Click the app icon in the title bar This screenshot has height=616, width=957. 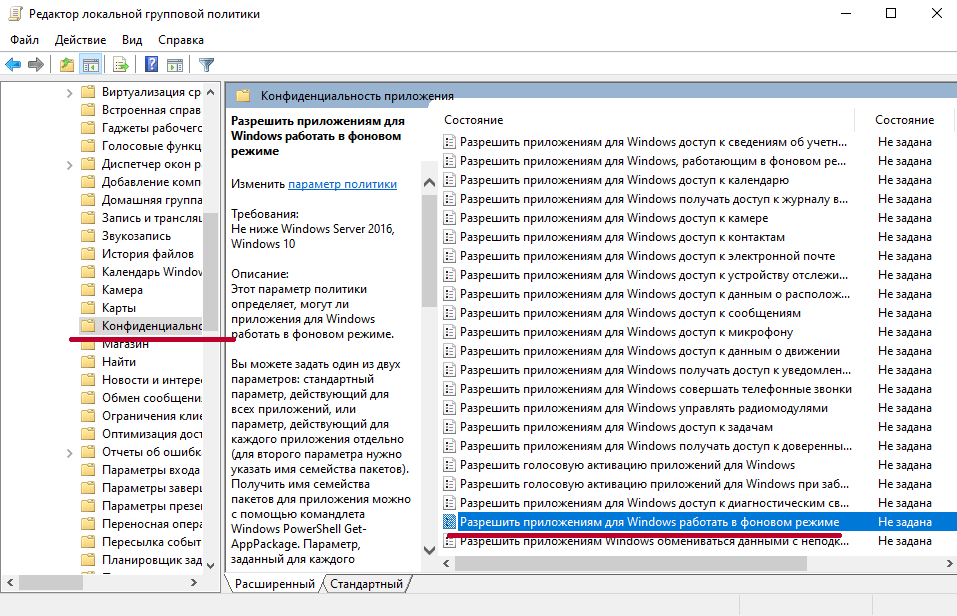[15, 13]
